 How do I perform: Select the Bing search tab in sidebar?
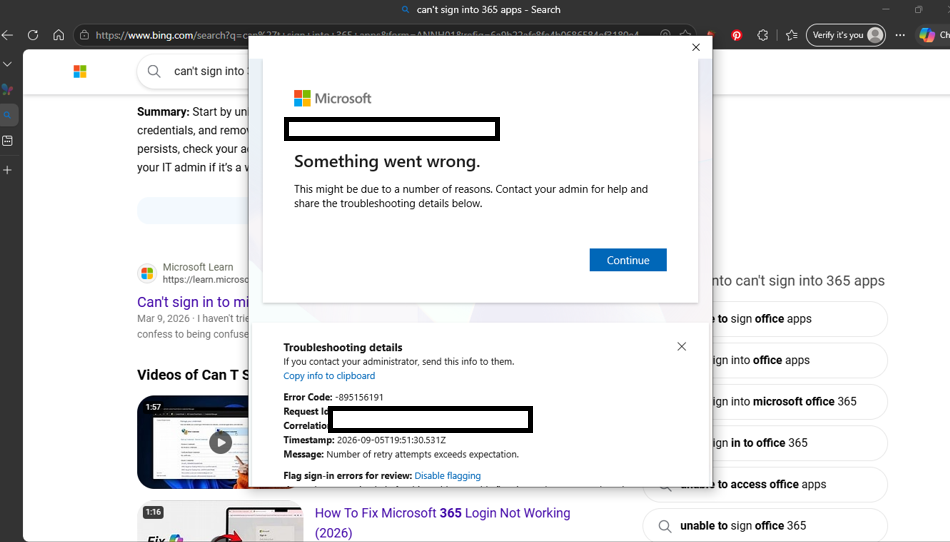[8, 115]
